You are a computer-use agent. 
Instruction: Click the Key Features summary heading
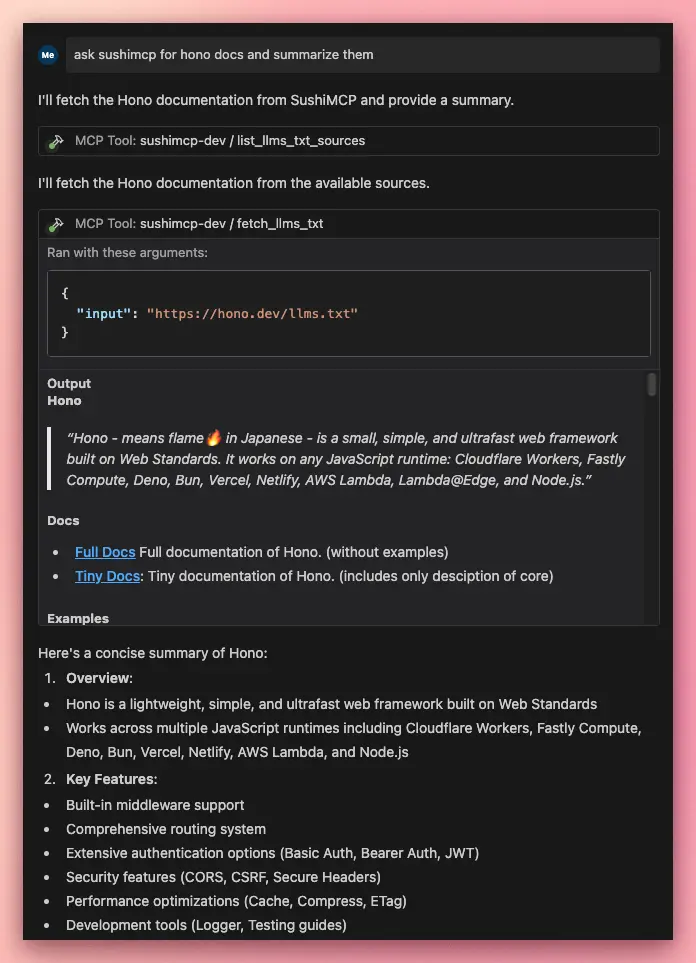[x=111, y=779]
